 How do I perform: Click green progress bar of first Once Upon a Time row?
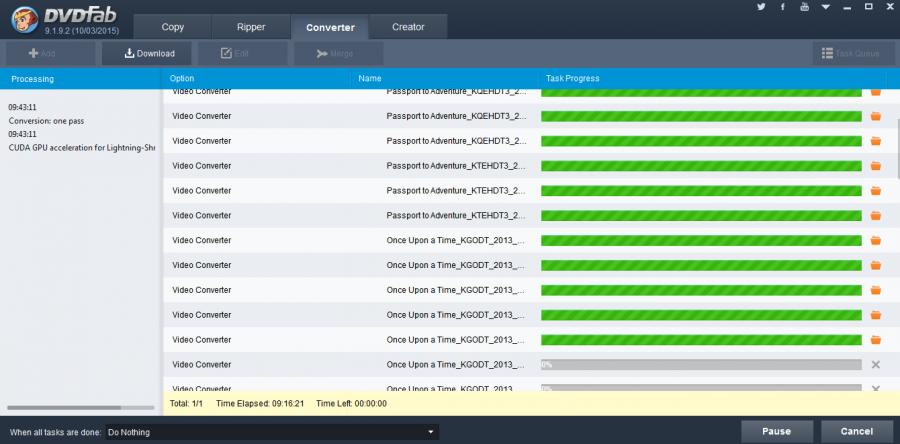[701, 240]
